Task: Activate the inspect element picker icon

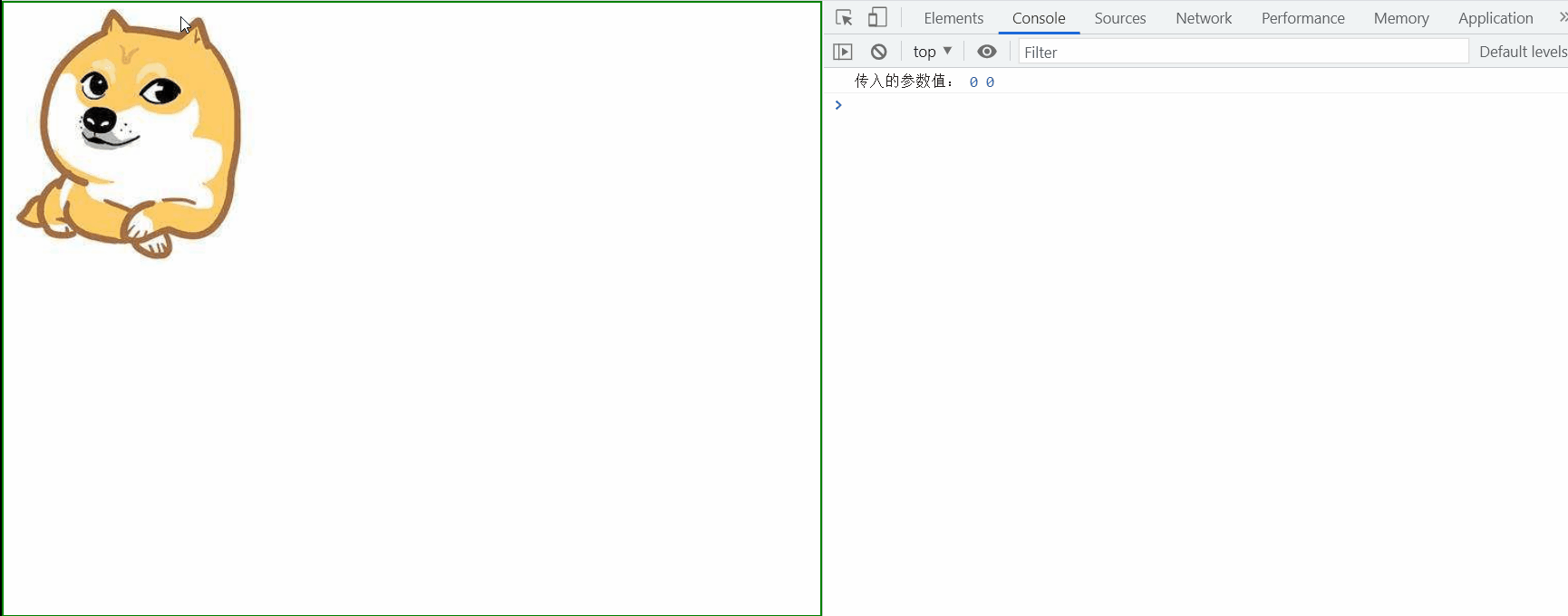Action: tap(844, 17)
